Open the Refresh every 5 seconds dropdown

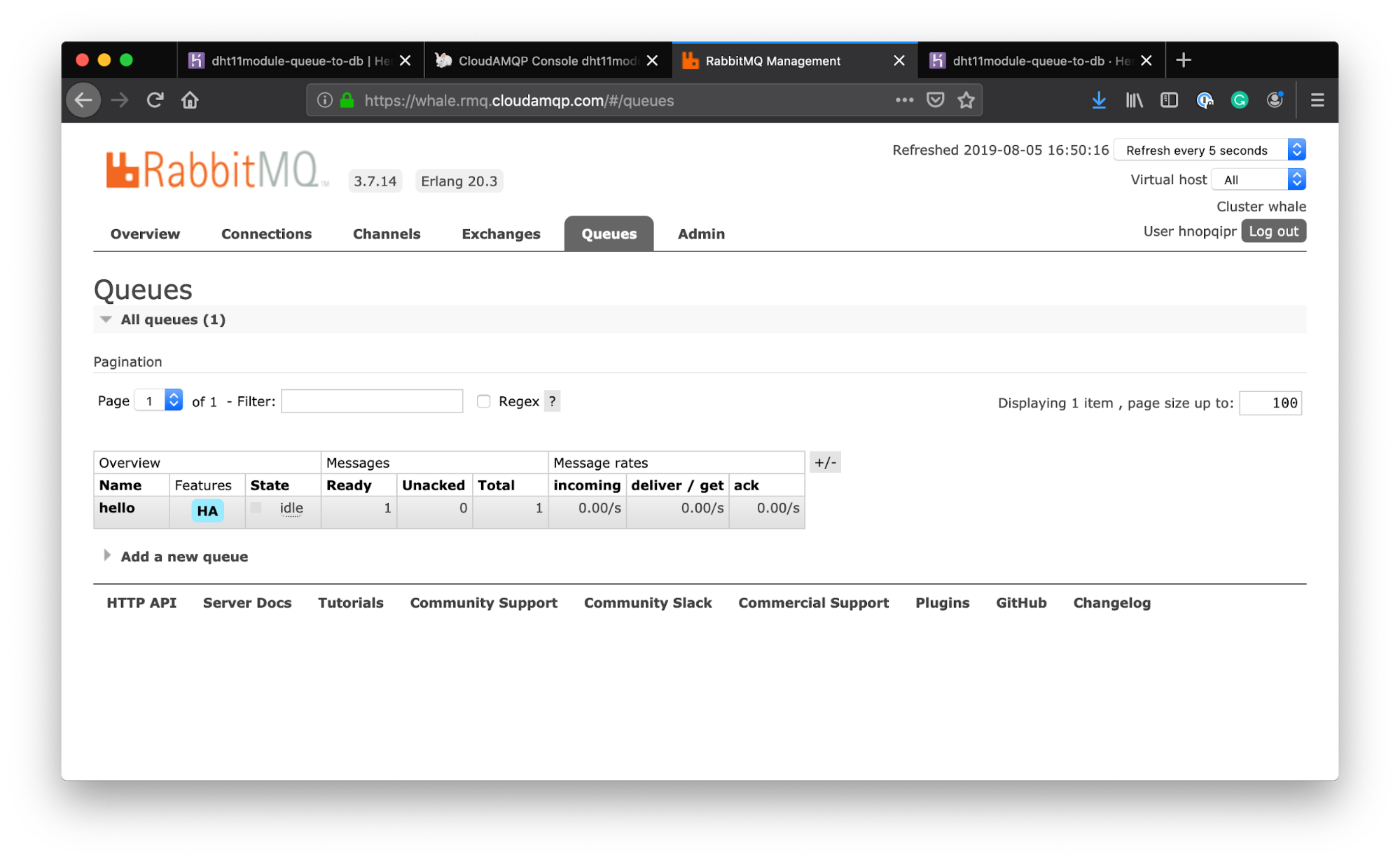coord(1210,150)
